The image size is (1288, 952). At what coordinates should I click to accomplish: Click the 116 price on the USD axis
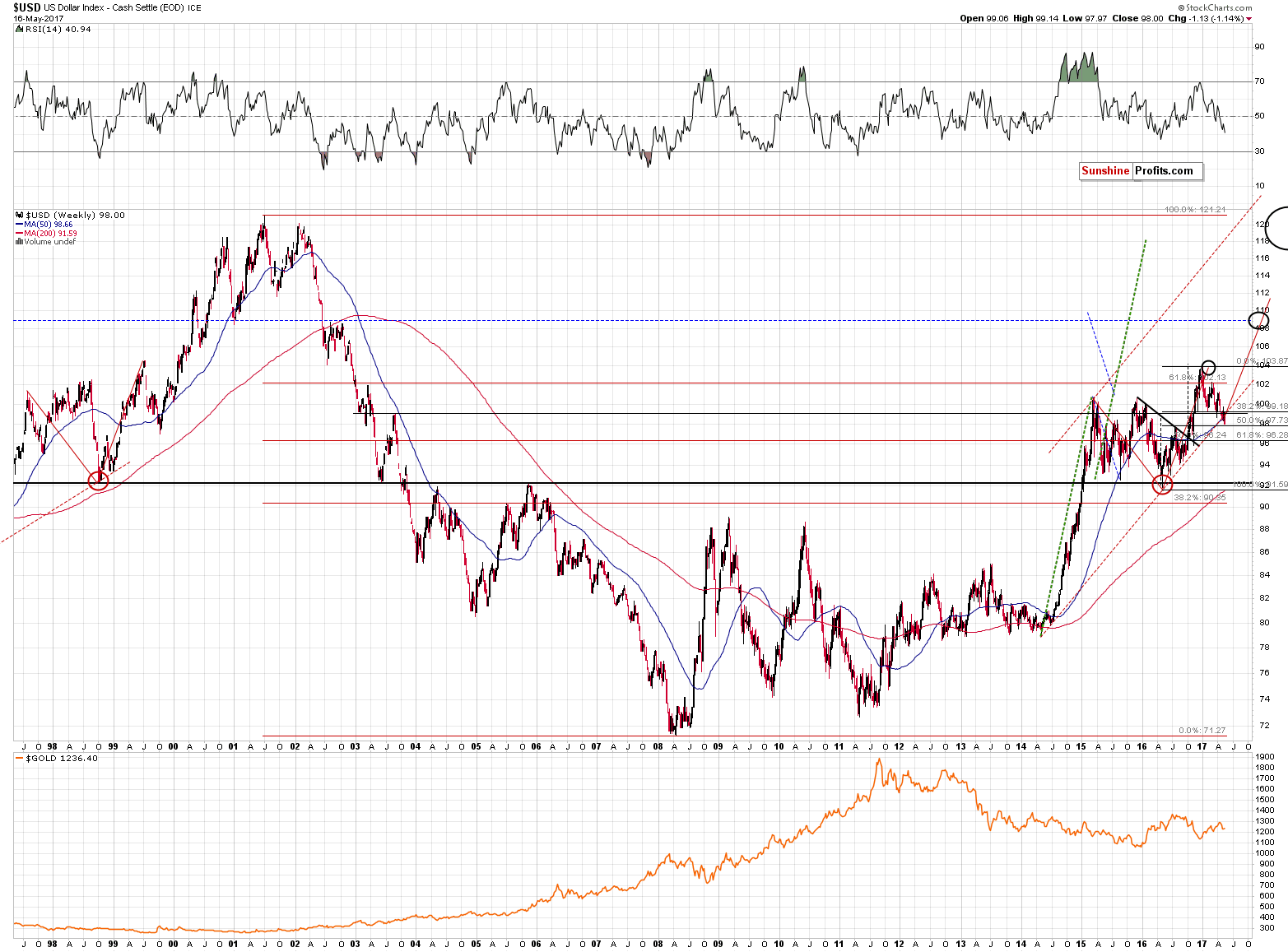pyautogui.click(x=1262, y=258)
